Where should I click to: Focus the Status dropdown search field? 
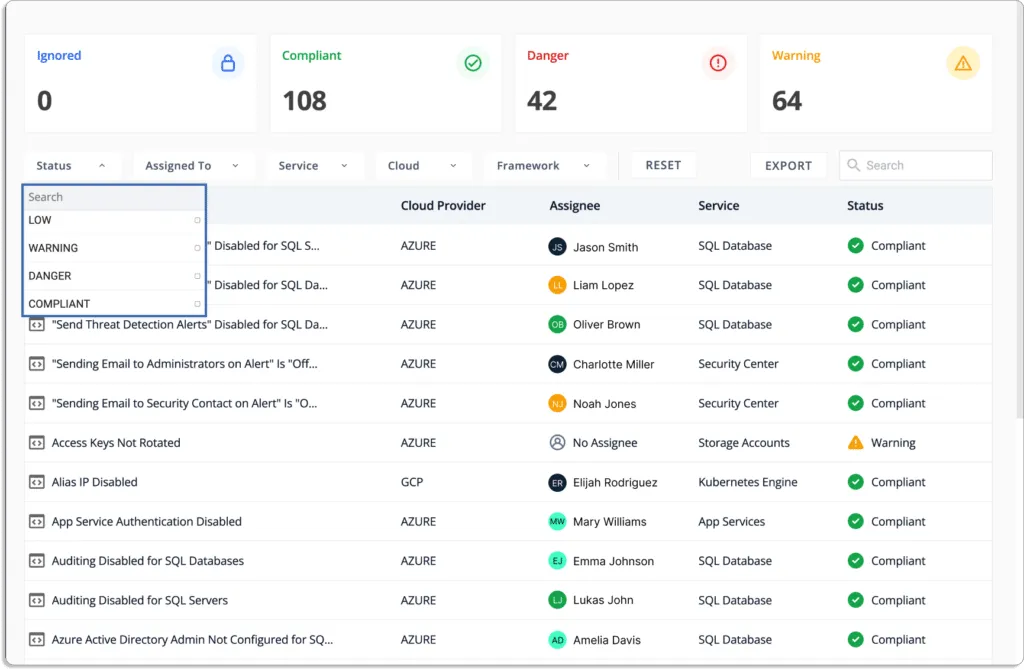point(114,197)
